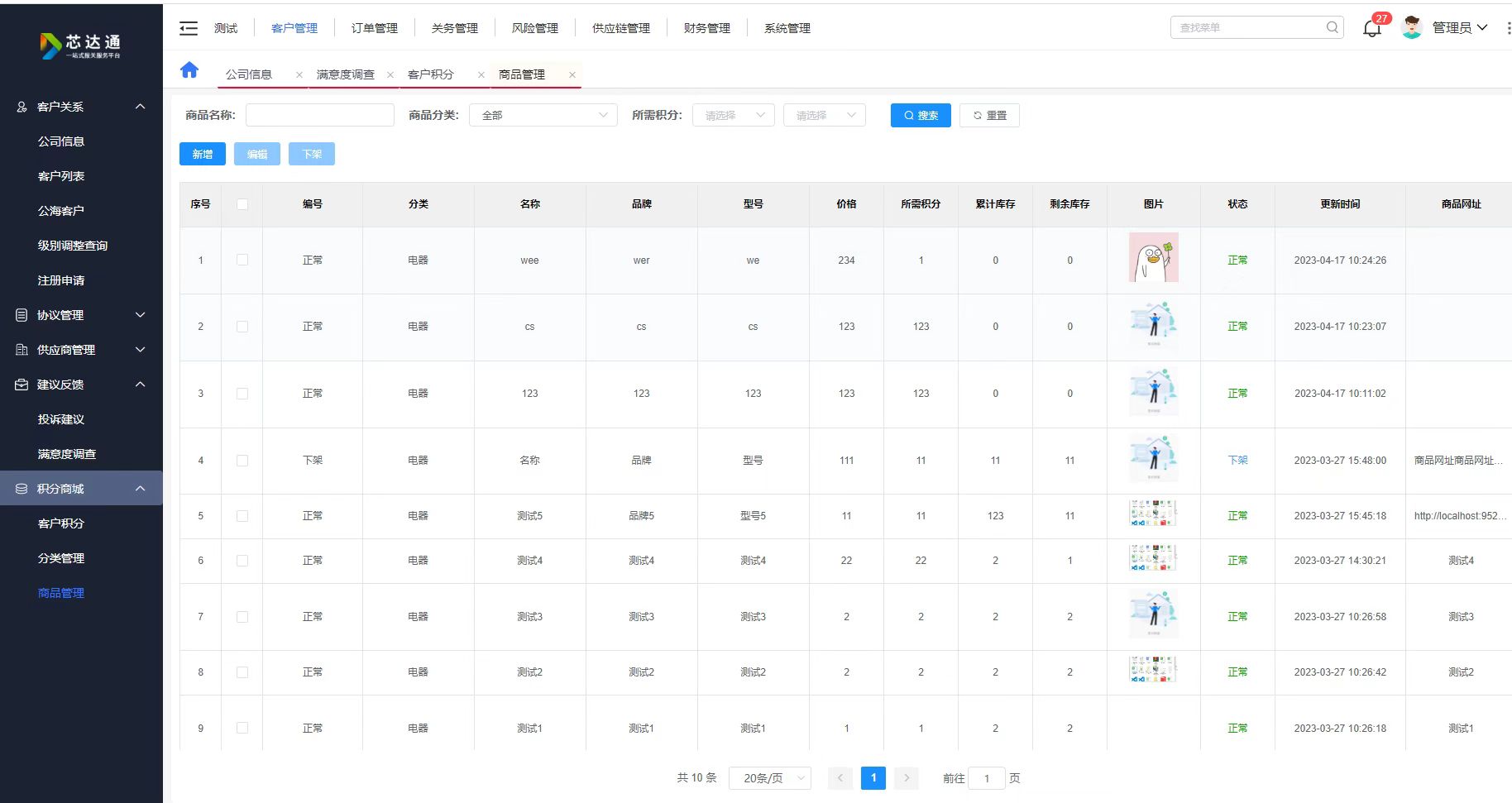This screenshot has height=803, width=1512.
Task: Toggle the select-all header checkbox
Action: coord(242,204)
